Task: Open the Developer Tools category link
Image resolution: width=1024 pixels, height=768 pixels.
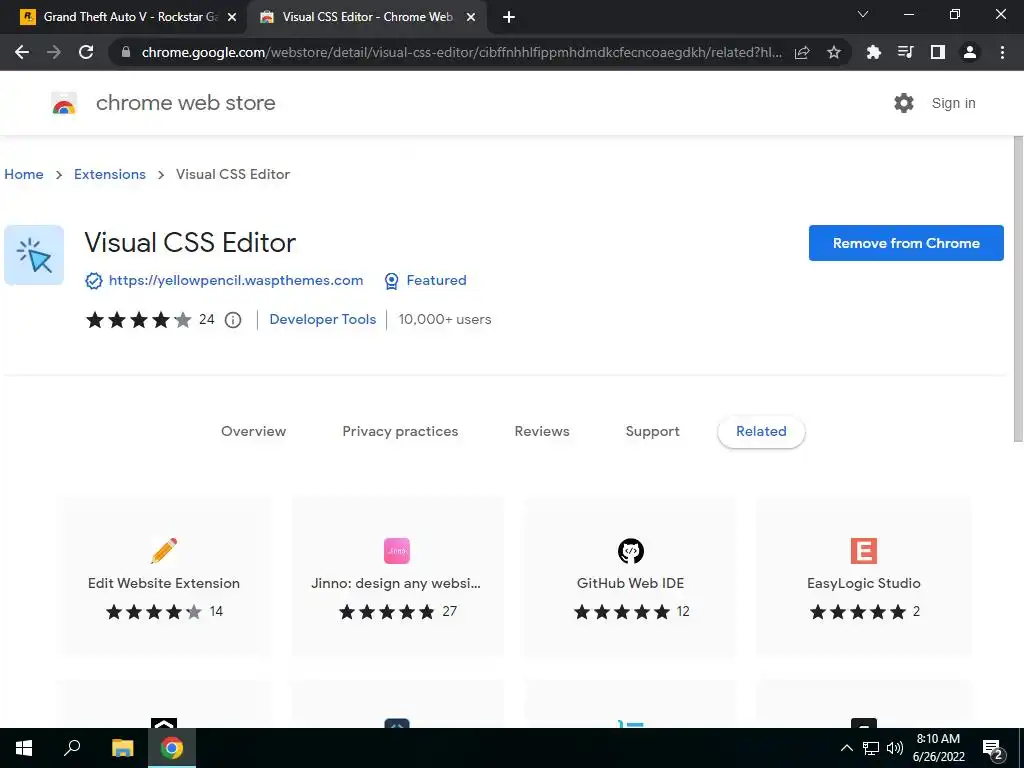Action: point(323,320)
